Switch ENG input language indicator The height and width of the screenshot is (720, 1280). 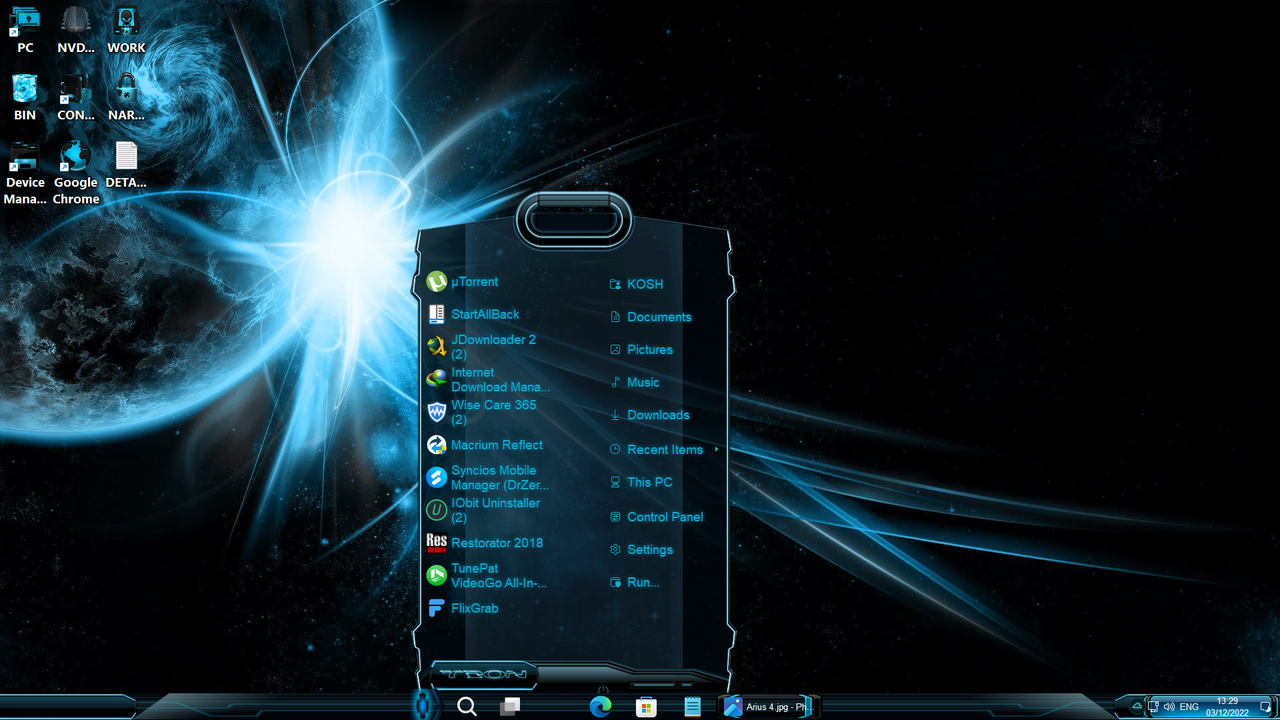coord(1189,707)
